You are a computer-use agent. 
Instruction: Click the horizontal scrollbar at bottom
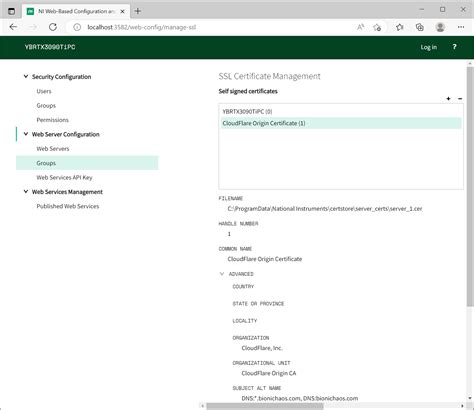pos(265,406)
